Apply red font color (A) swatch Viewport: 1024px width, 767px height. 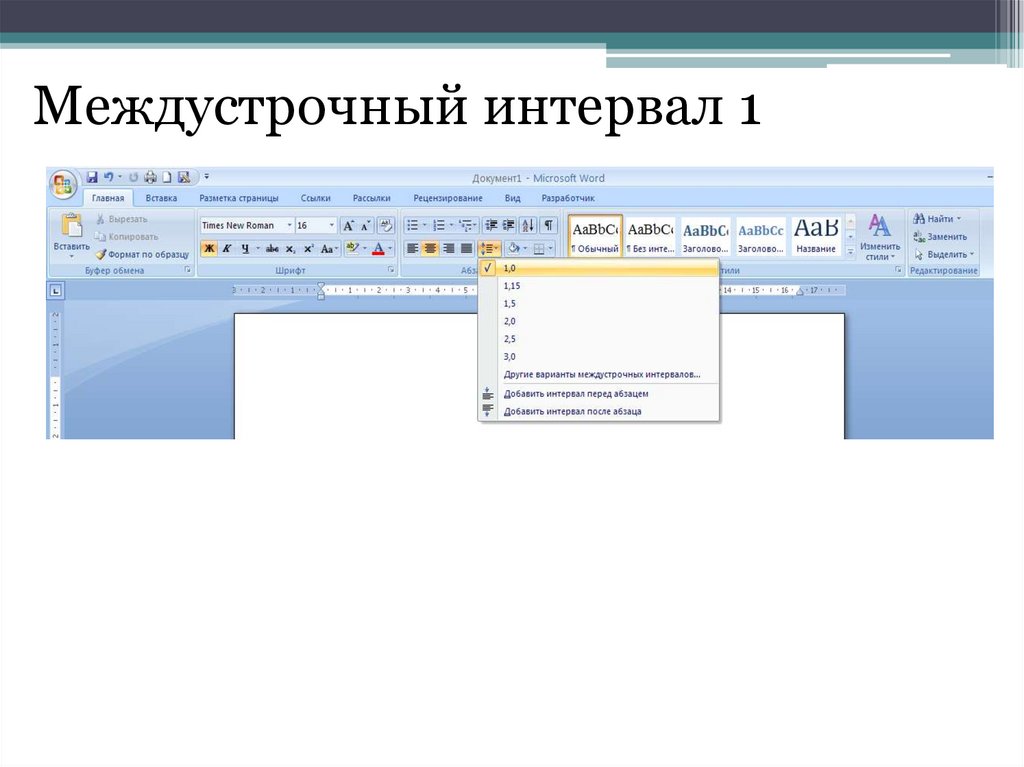click(x=378, y=248)
